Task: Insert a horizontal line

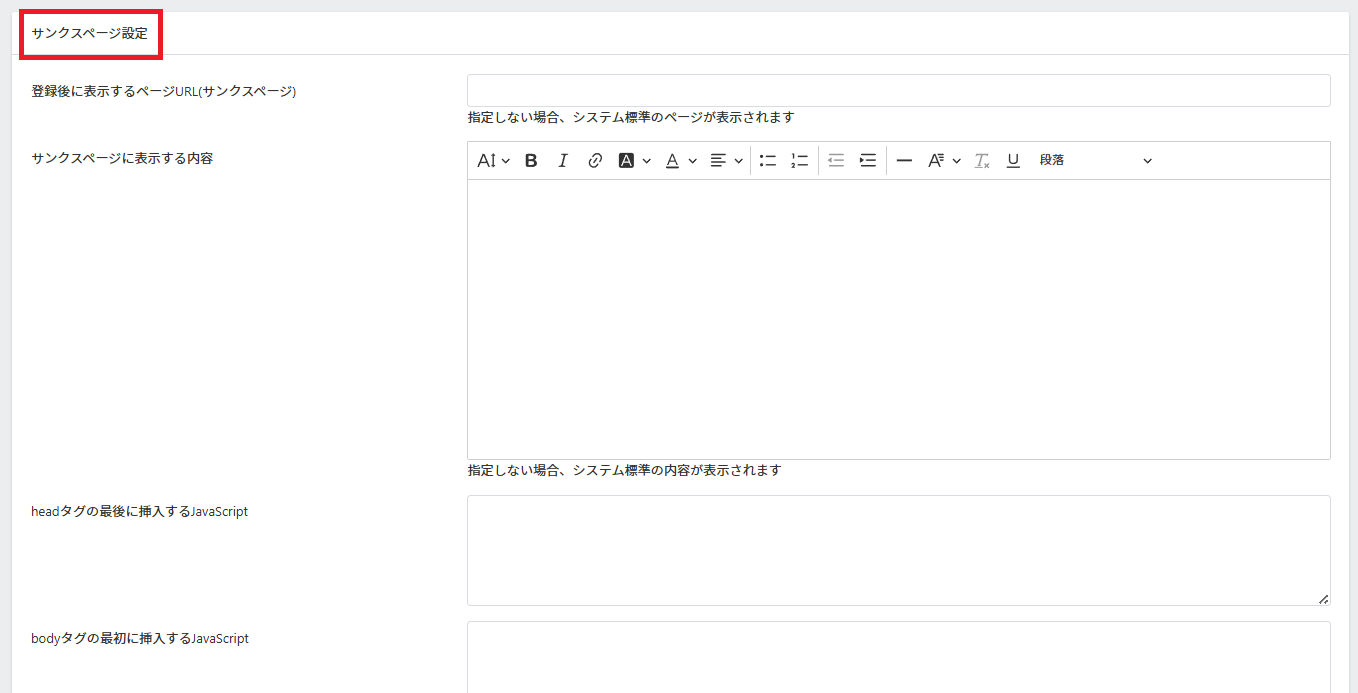Action: coord(904,161)
